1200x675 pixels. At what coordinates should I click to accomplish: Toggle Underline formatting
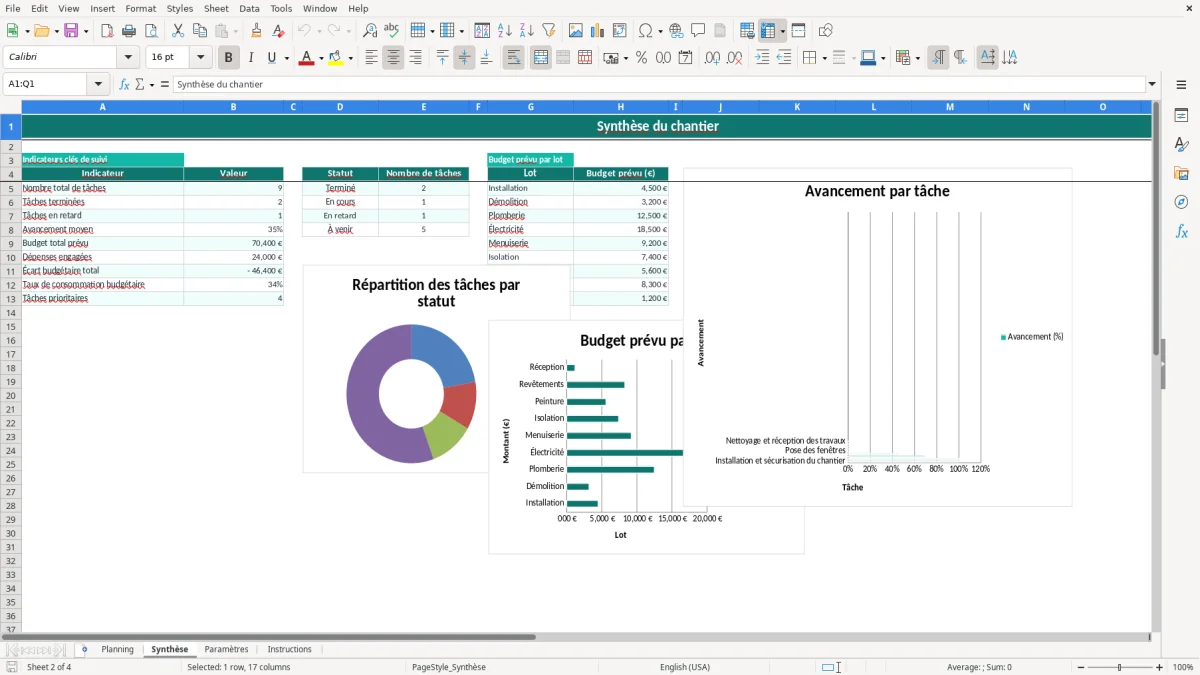click(271, 58)
